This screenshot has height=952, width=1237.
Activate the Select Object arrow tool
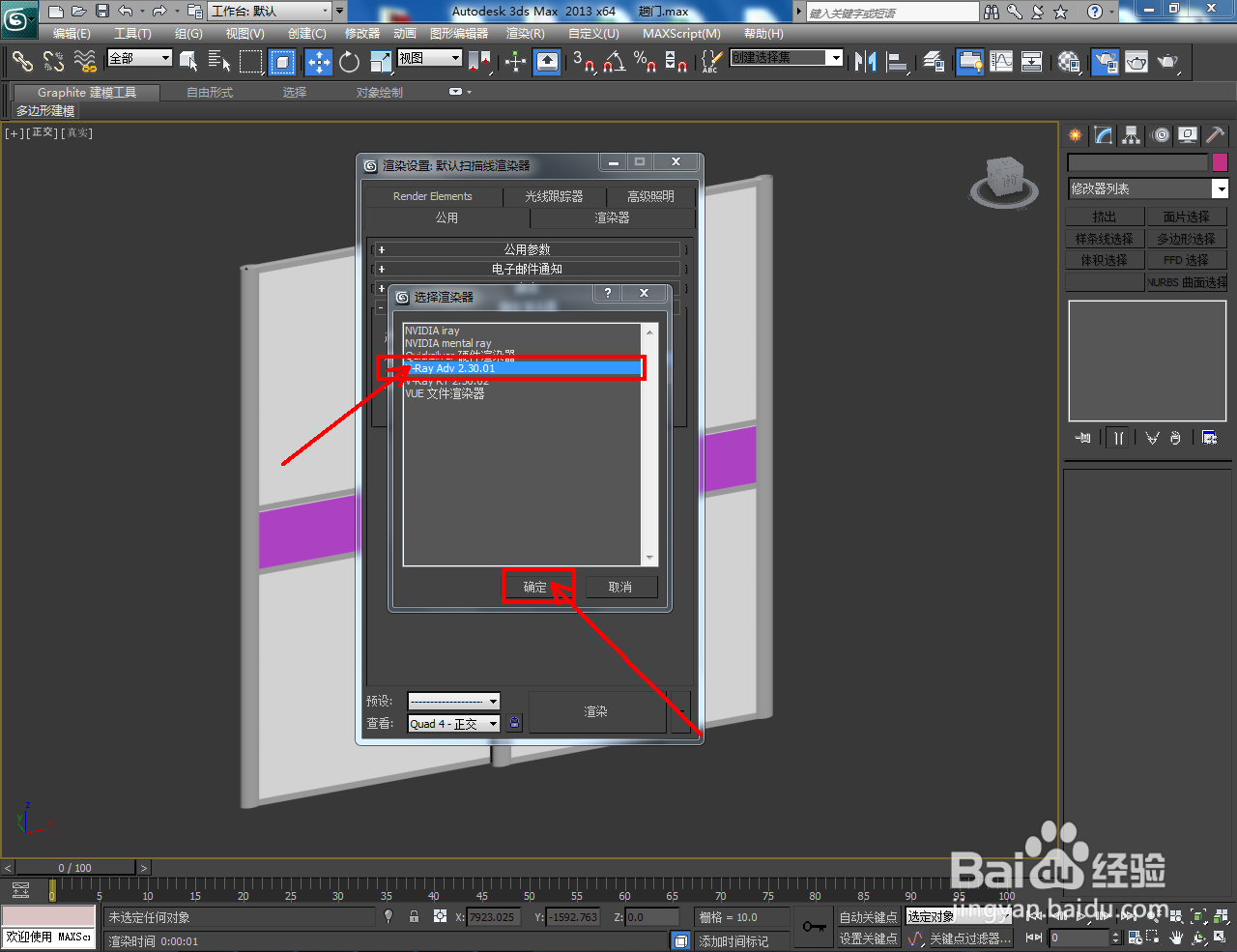(189, 62)
